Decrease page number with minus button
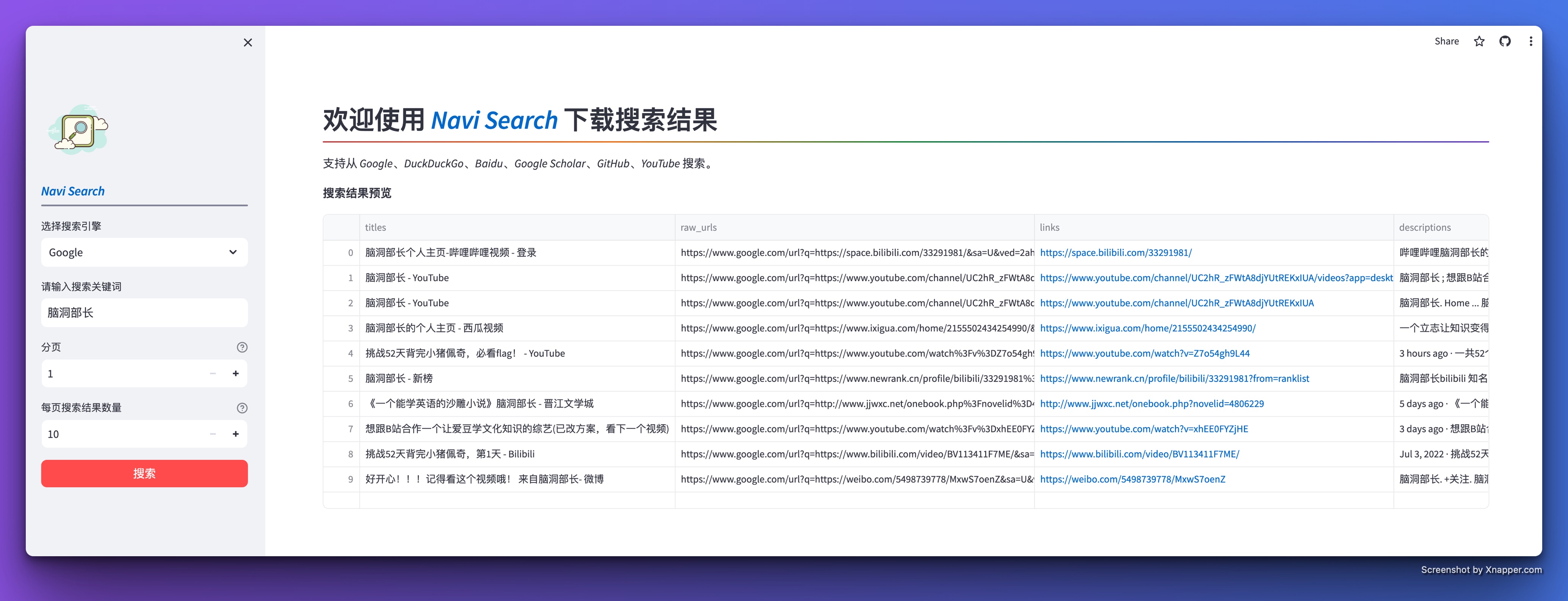 click(212, 374)
